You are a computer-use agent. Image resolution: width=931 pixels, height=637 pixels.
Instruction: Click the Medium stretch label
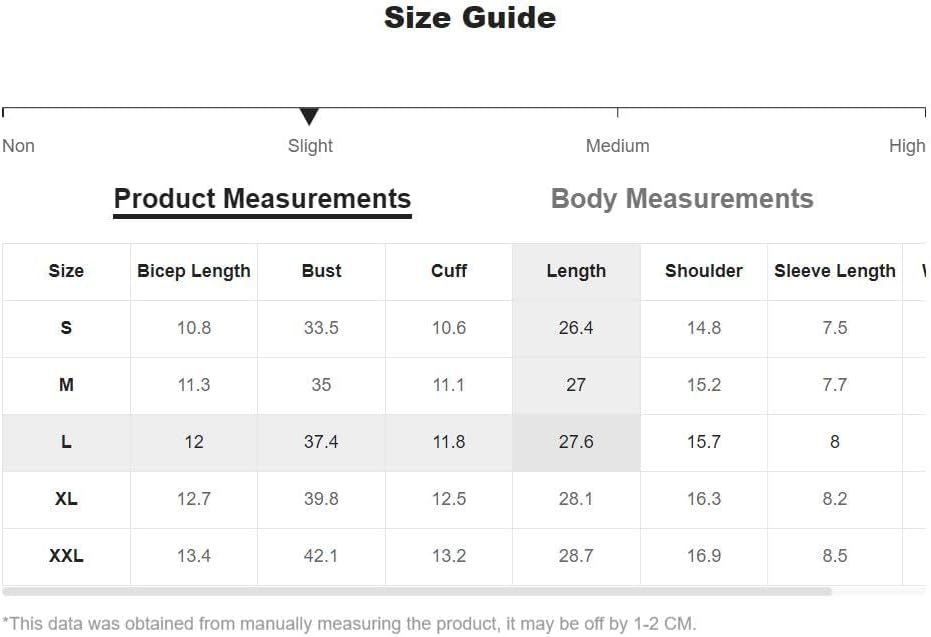618,146
